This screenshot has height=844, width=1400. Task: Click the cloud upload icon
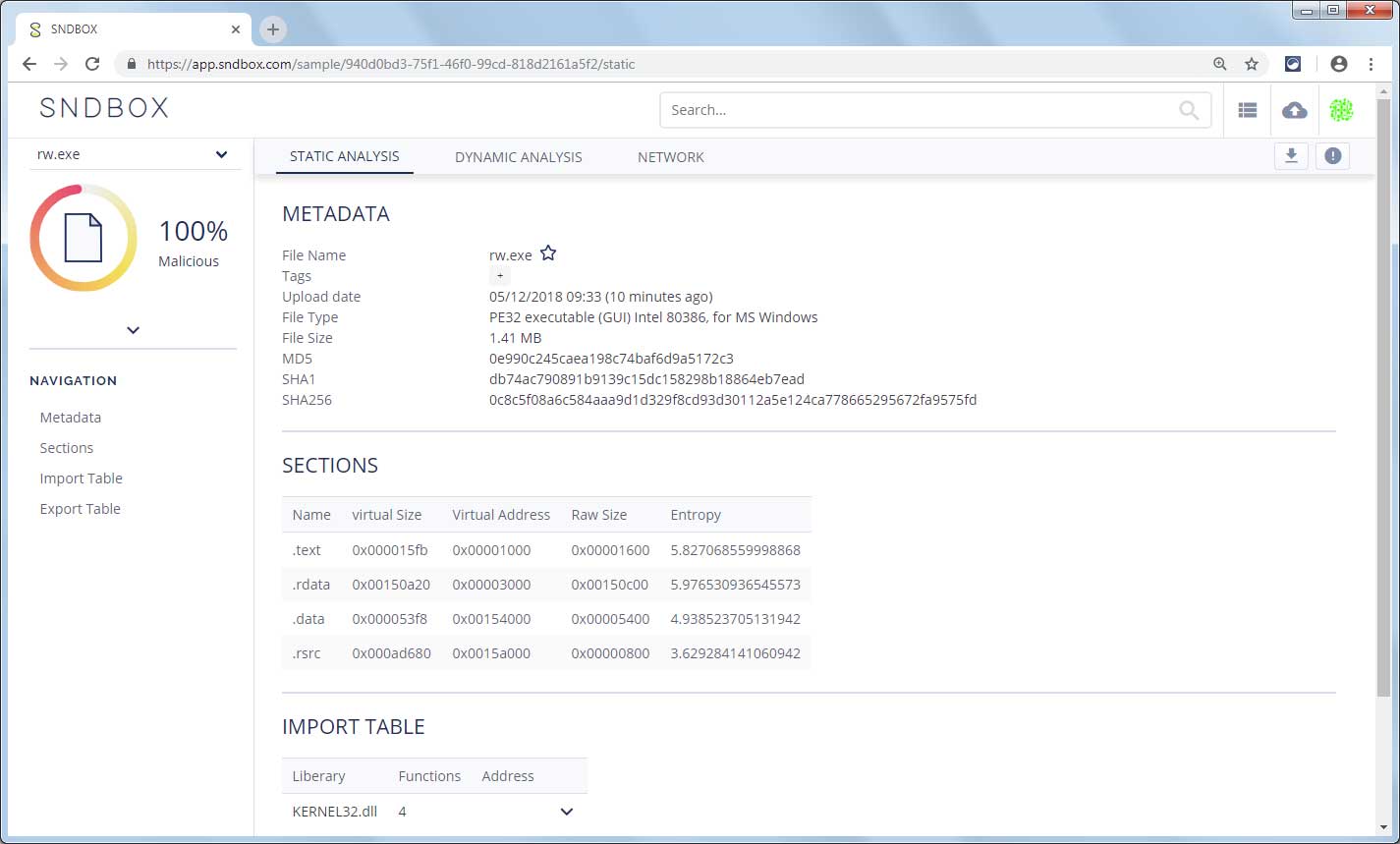coord(1295,110)
